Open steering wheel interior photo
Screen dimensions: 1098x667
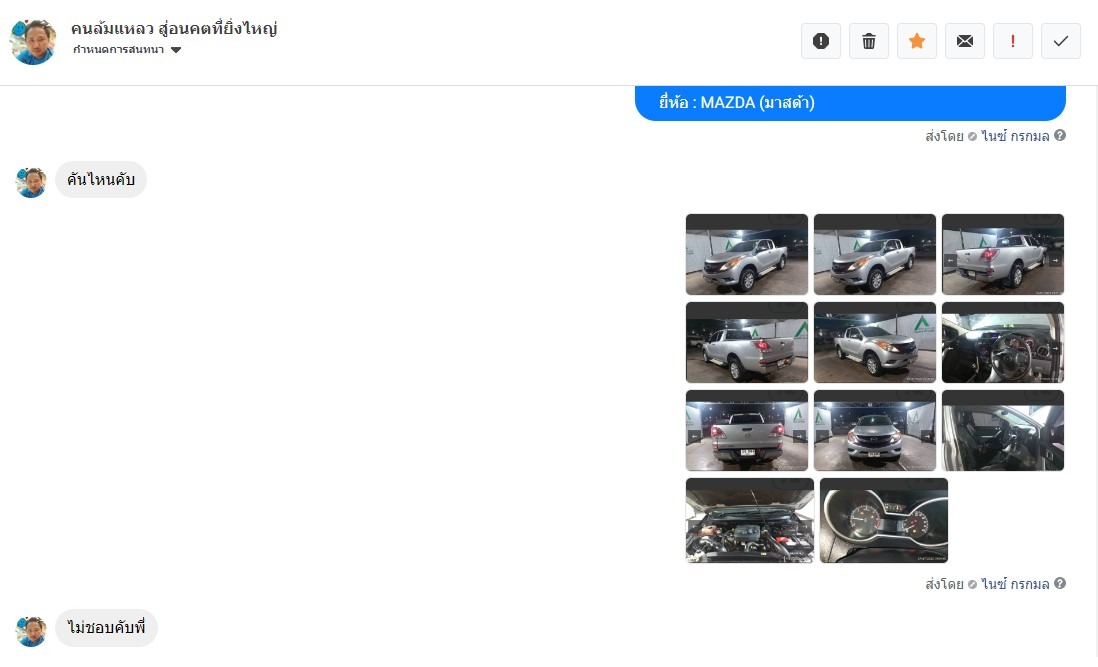coord(1003,342)
